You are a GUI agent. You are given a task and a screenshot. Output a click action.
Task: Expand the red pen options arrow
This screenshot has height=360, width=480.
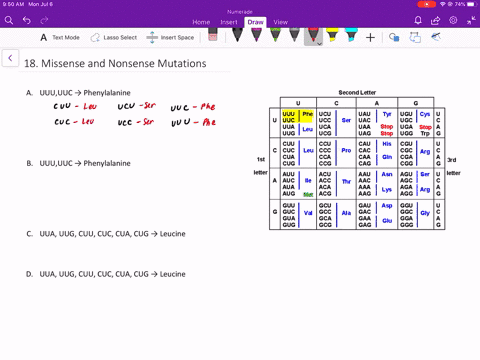tap(319, 44)
